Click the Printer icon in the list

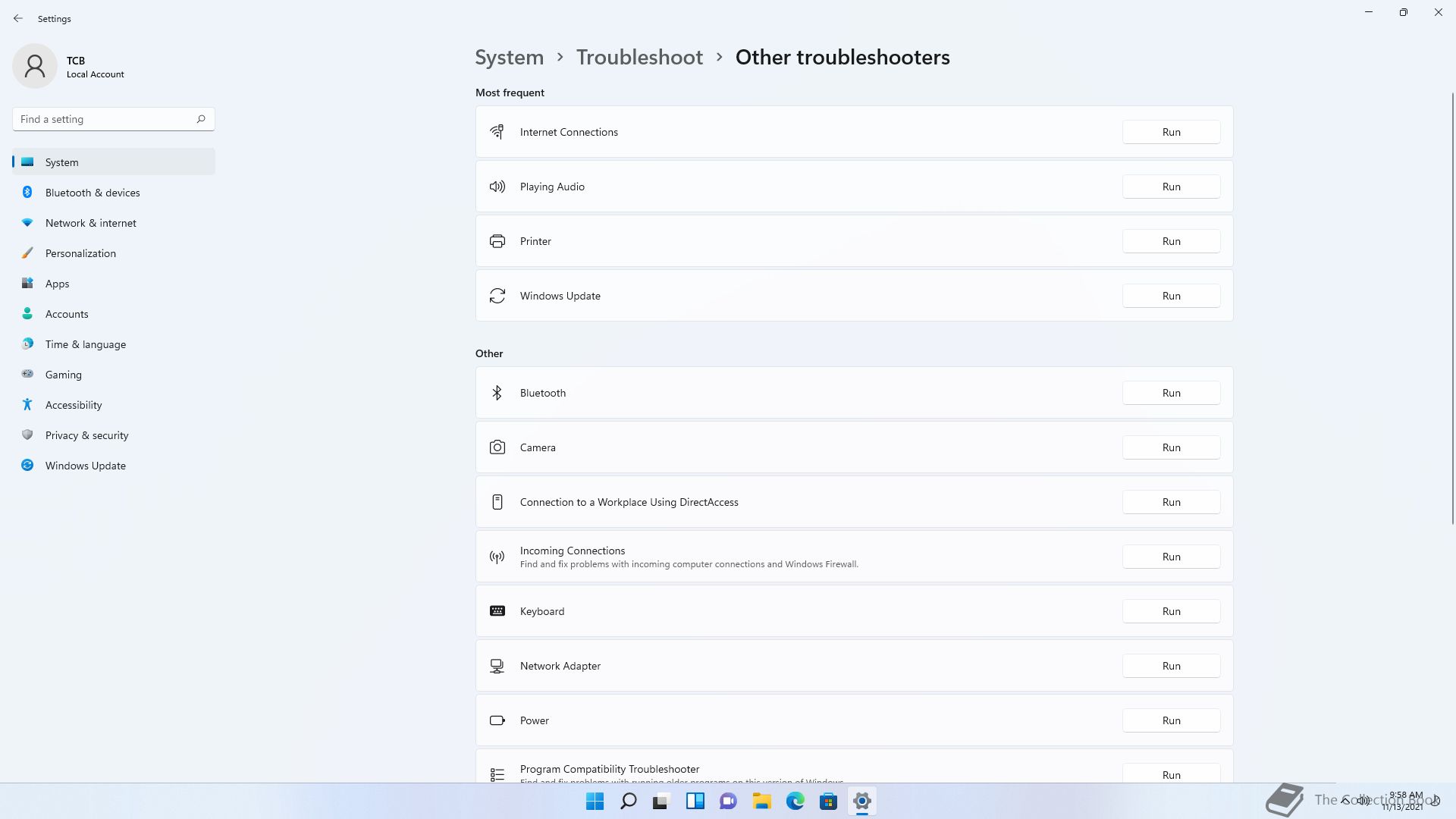pos(497,241)
